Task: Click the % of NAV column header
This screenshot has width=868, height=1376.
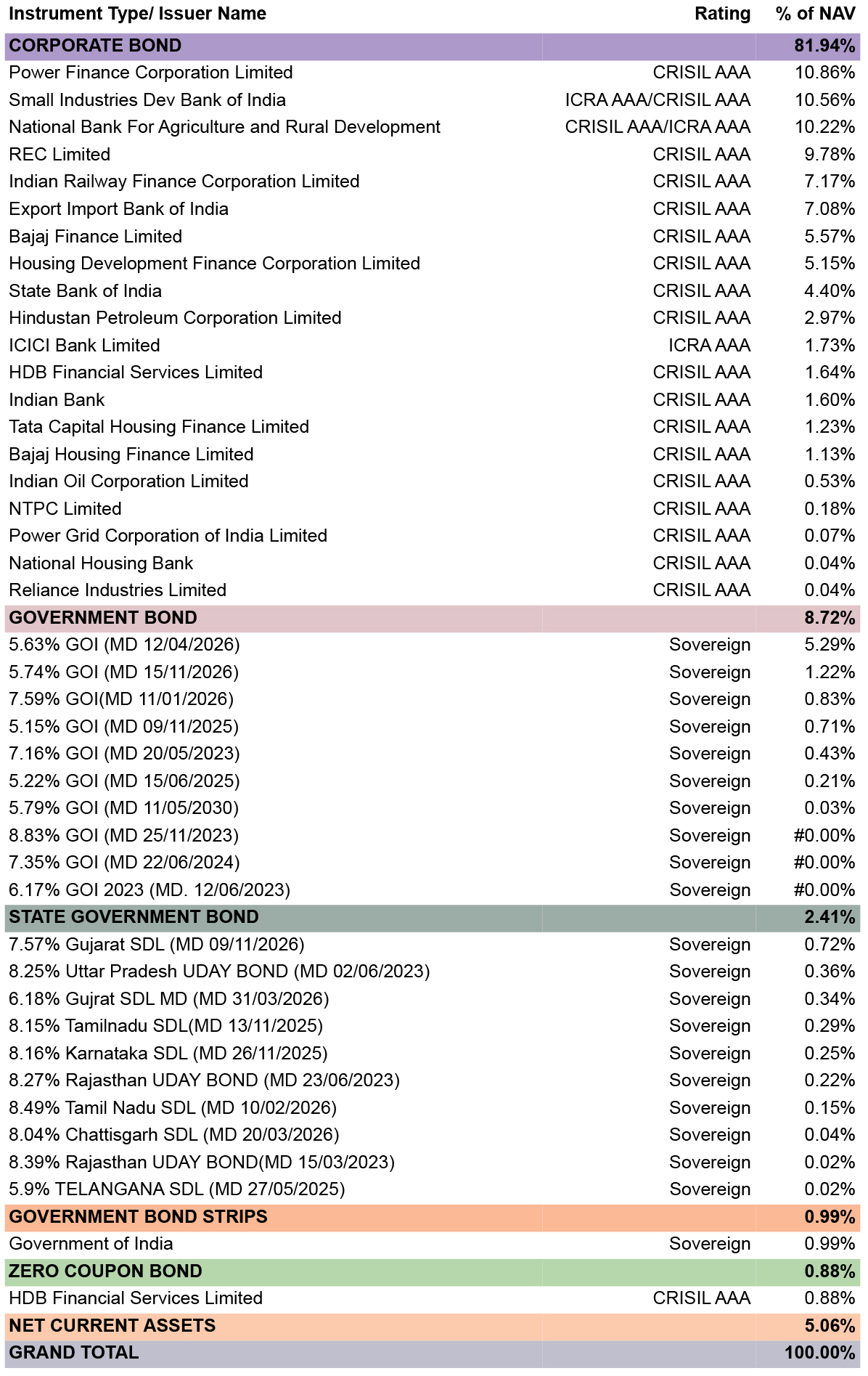Action: click(x=815, y=14)
